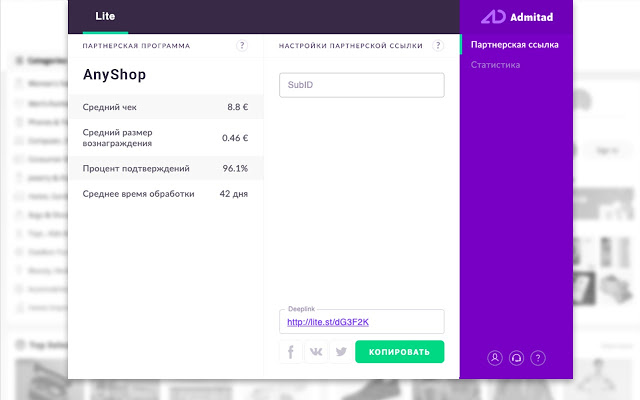This screenshot has width=640, height=400.
Task: Select the Lite tab
Action: (105, 16)
